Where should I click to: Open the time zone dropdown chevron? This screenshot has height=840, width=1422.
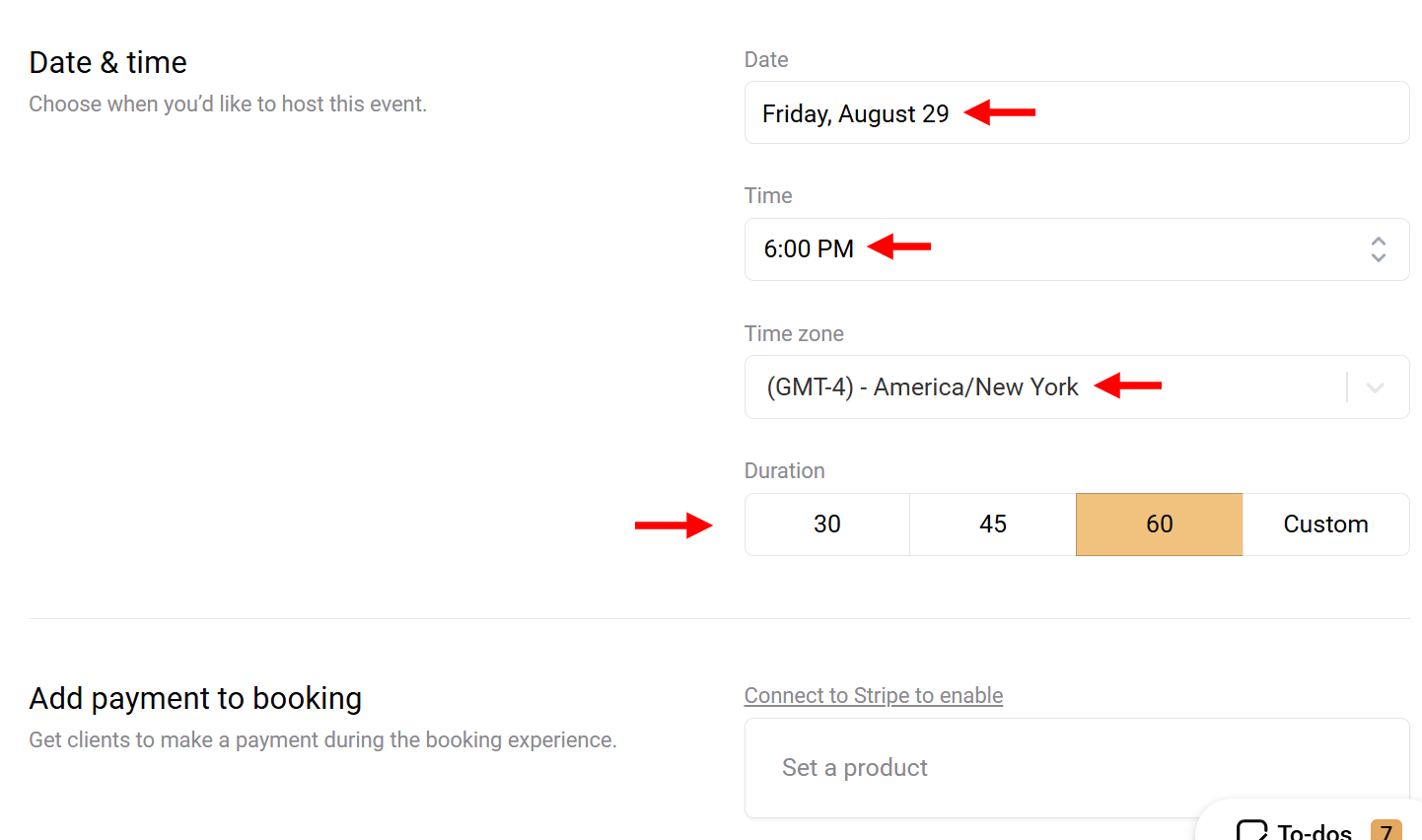click(1378, 386)
